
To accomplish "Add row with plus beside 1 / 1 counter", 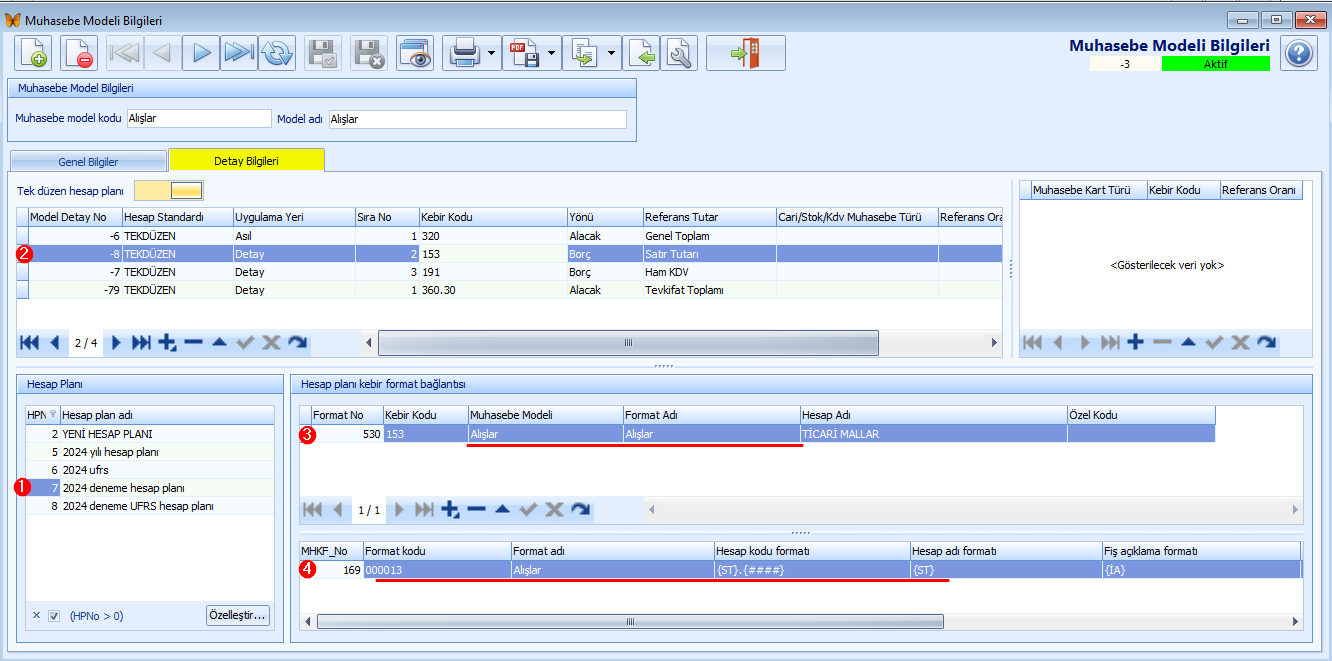I will tap(450, 510).
